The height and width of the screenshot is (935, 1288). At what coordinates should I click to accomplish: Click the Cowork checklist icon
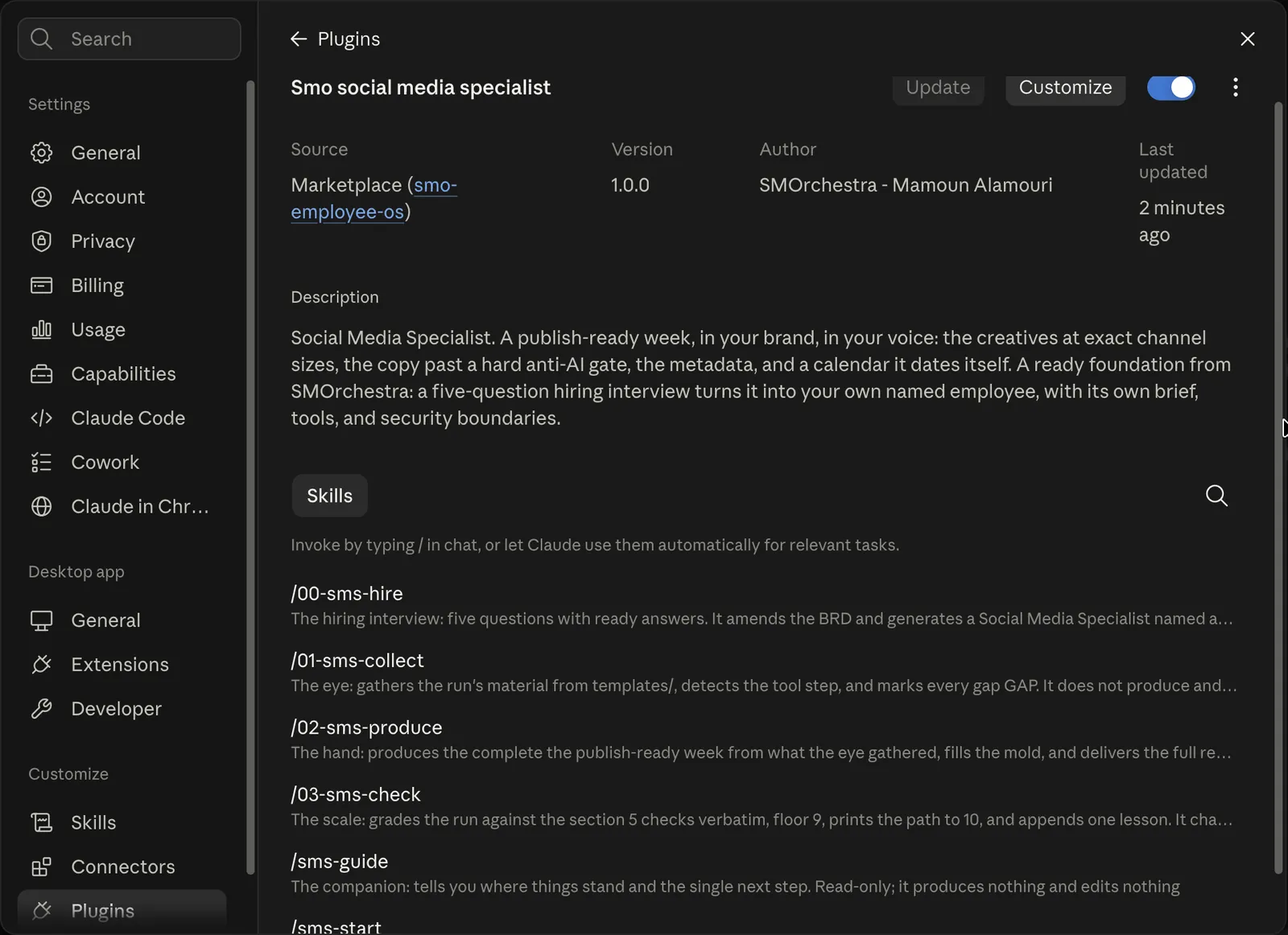click(x=42, y=463)
